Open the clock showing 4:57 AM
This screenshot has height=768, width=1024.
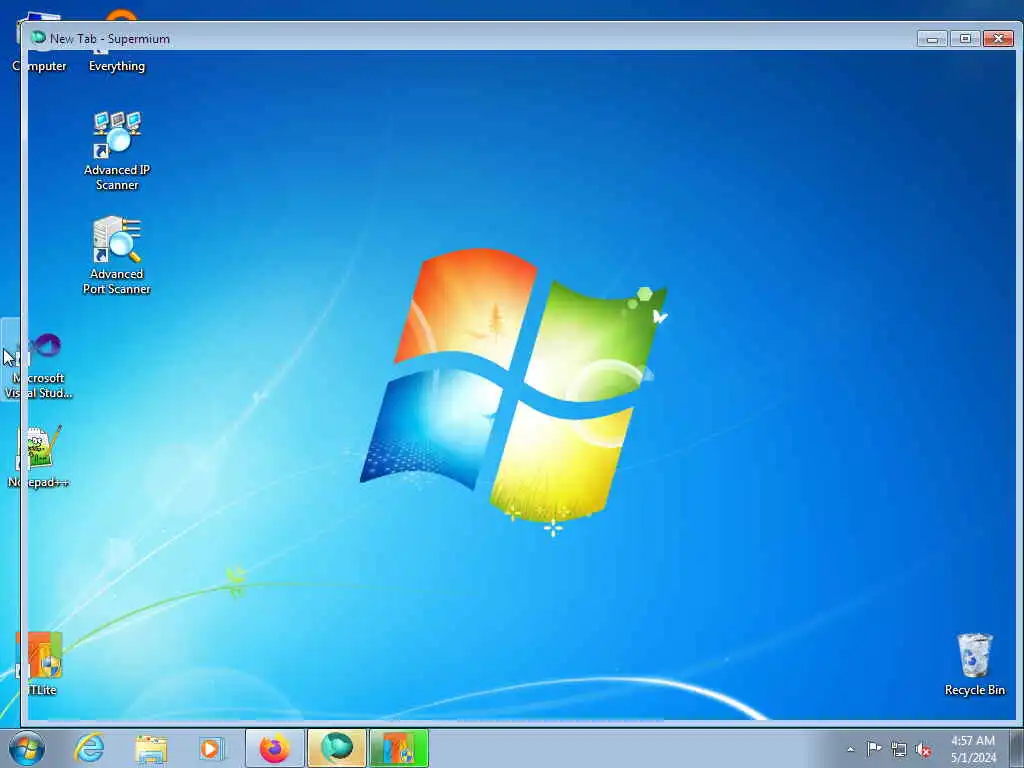point(973,749)
